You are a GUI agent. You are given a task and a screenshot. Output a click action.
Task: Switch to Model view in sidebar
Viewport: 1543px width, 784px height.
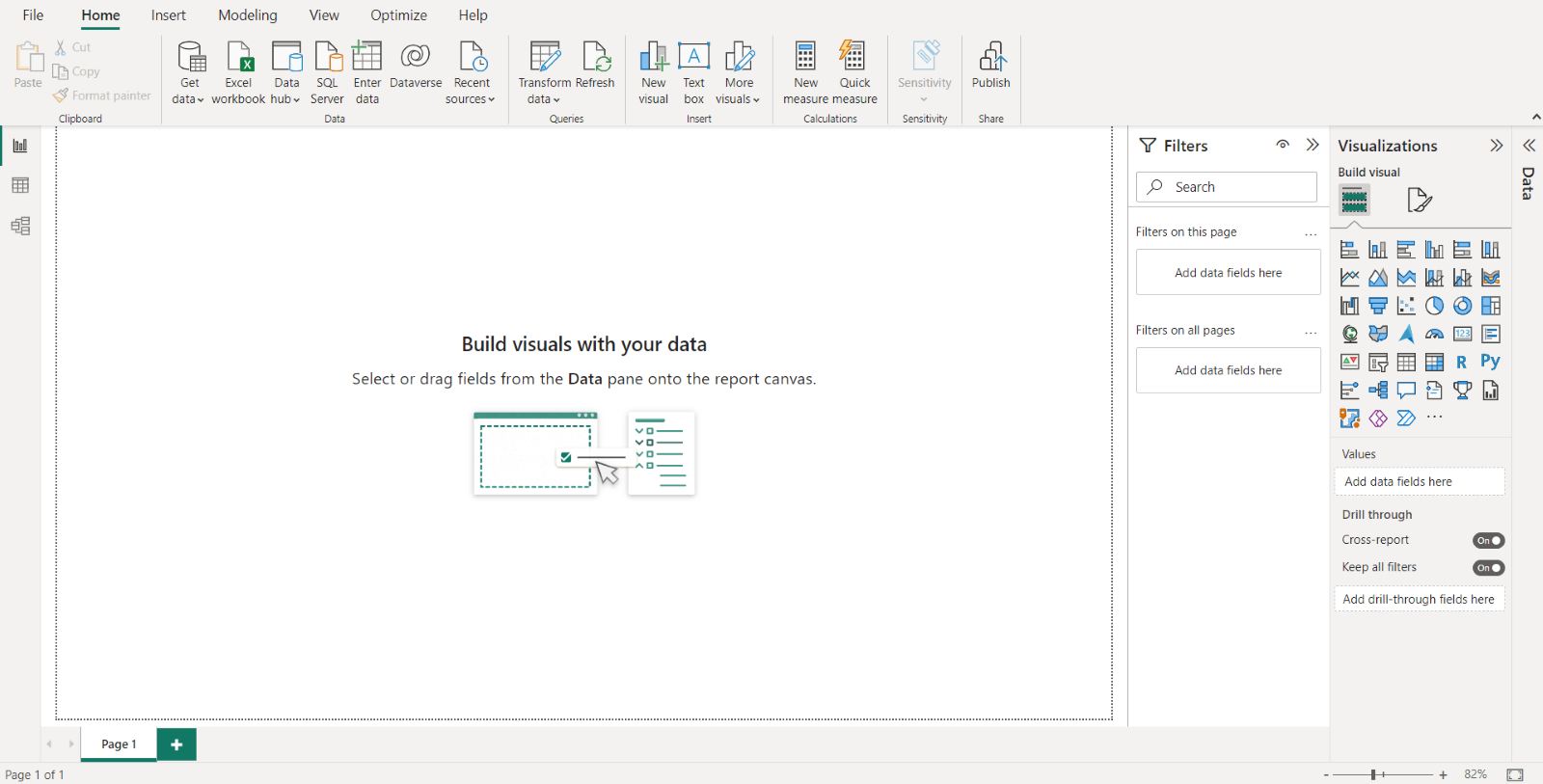click(x=20, y=226)
